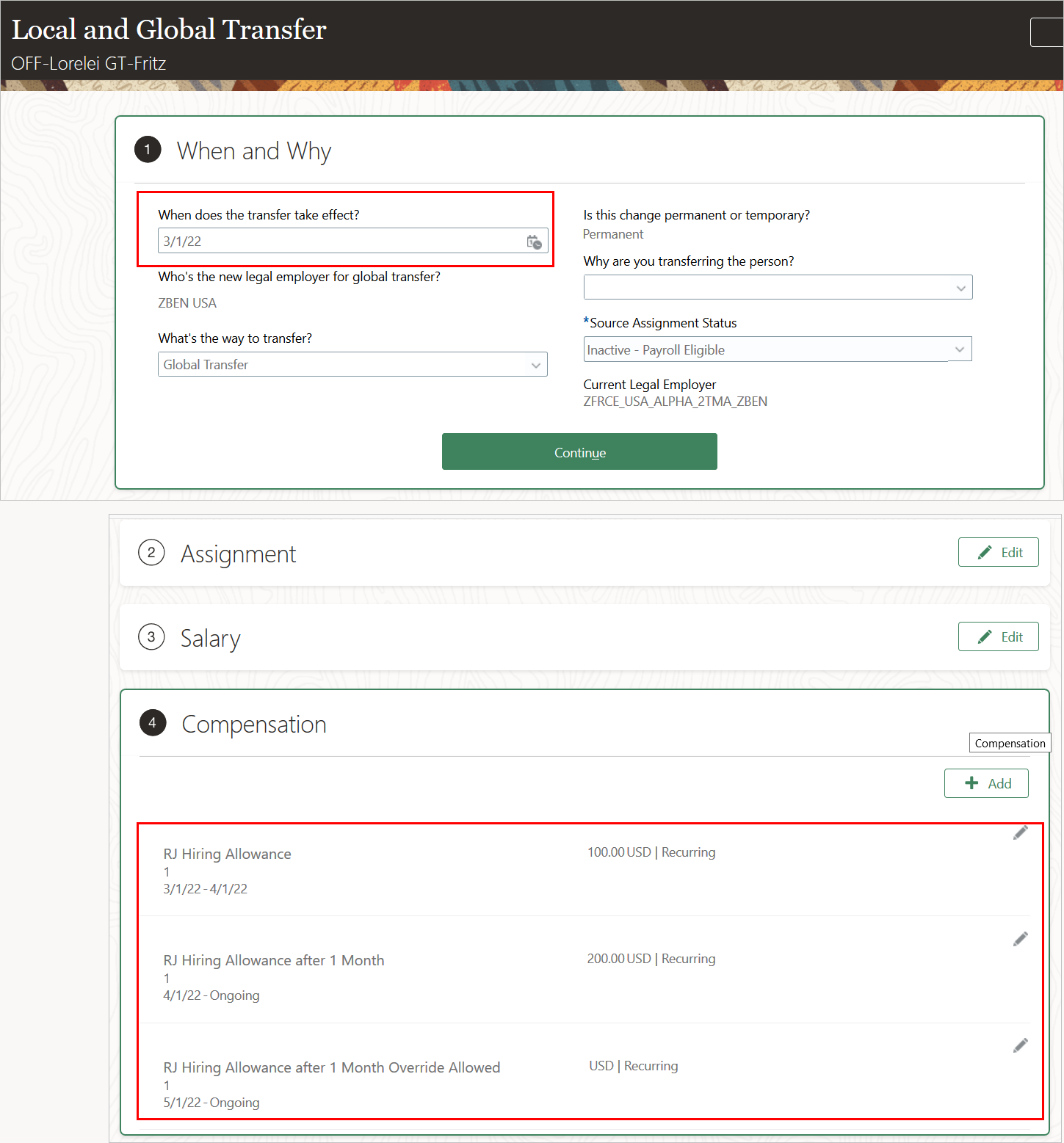Open the transfer reason dropdown
Viewport: 1064px width, 1143px height.
[x=960, y=288]
